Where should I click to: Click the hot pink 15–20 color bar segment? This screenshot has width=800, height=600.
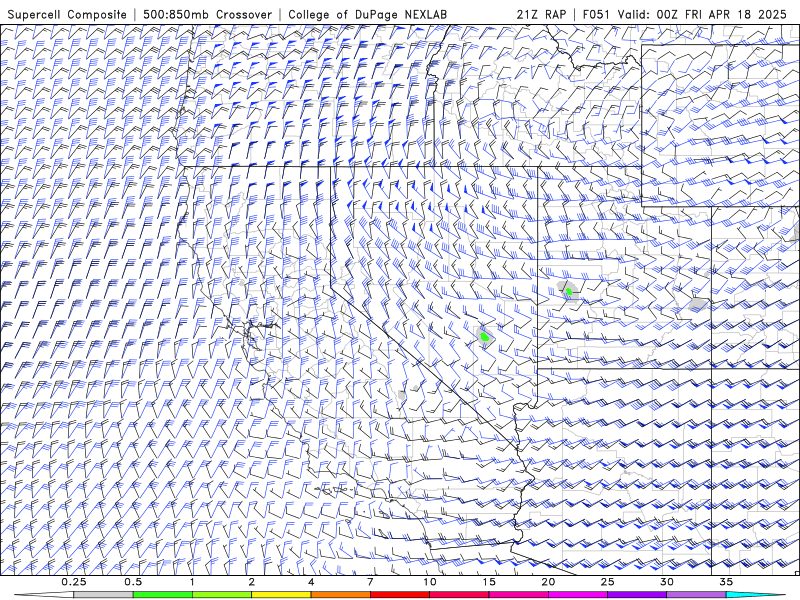click(x=518, y=595)
